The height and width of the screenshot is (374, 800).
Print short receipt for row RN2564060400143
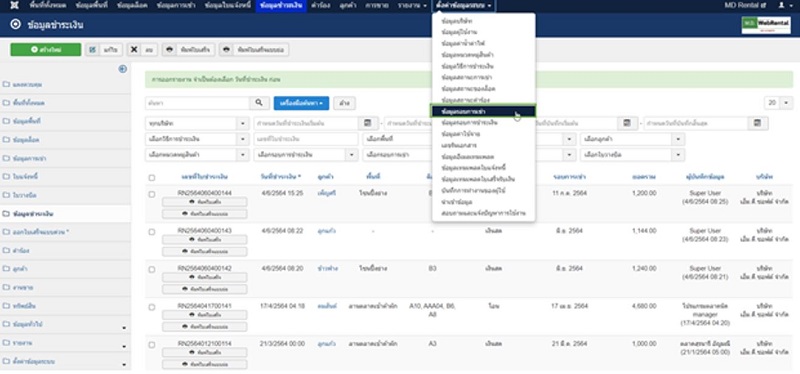tap(205, 252)
